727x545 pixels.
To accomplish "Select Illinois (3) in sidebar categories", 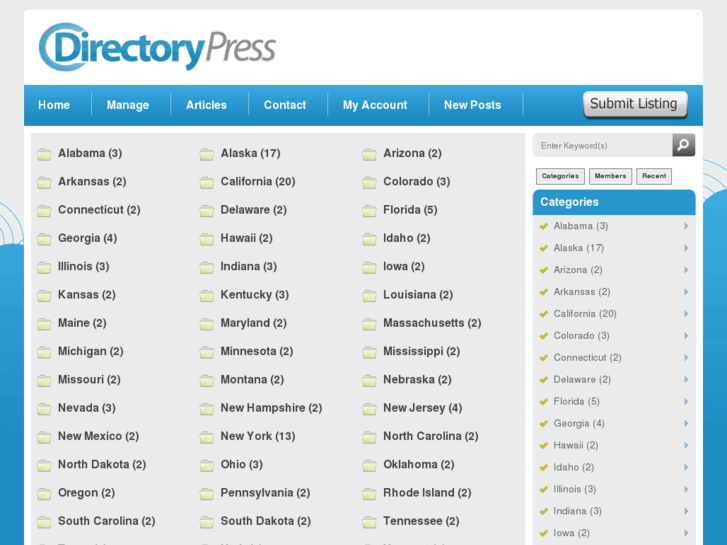I will point(574,489).
